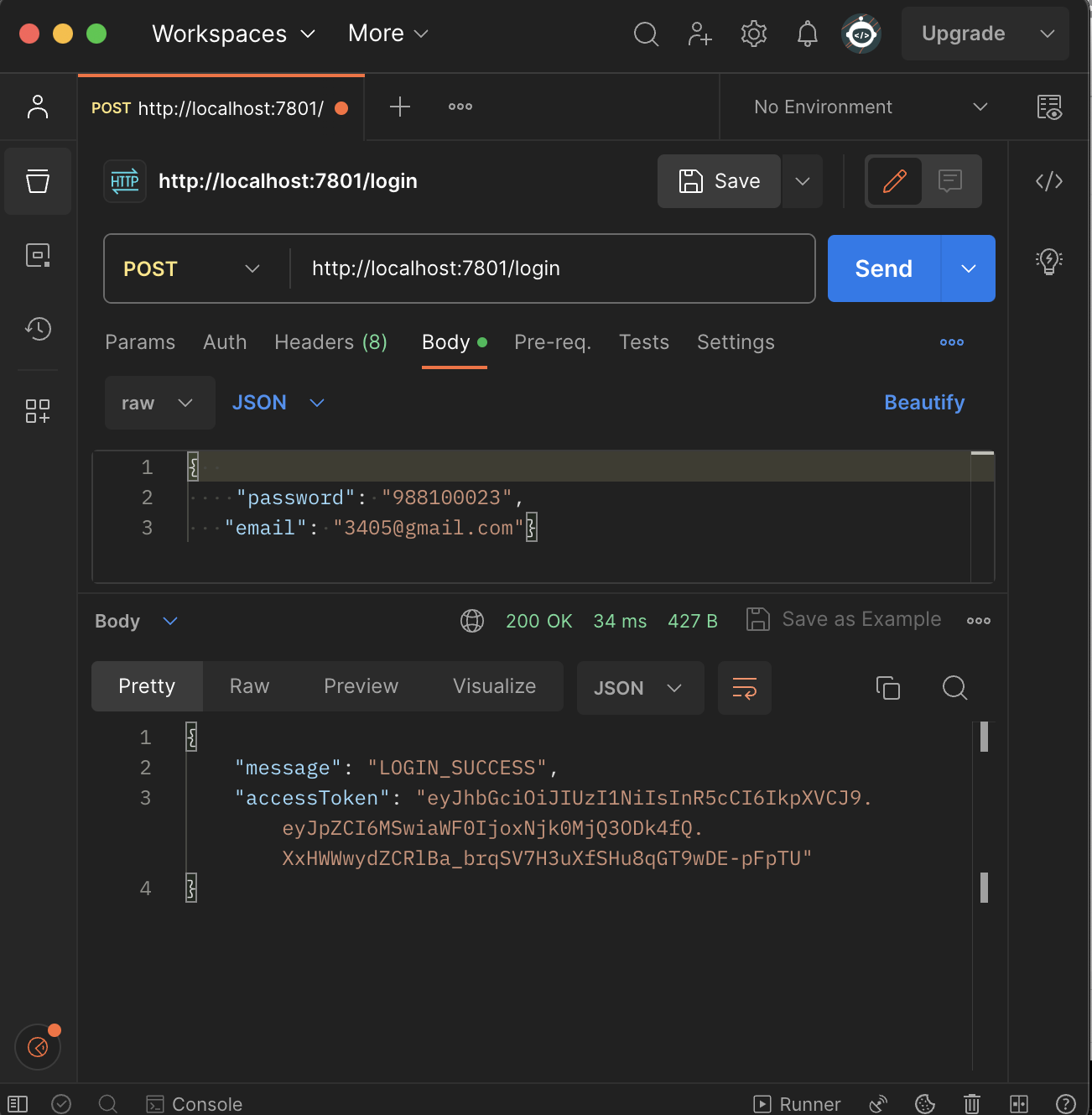Click the lightbulb info icon

tap(1049, 261)
